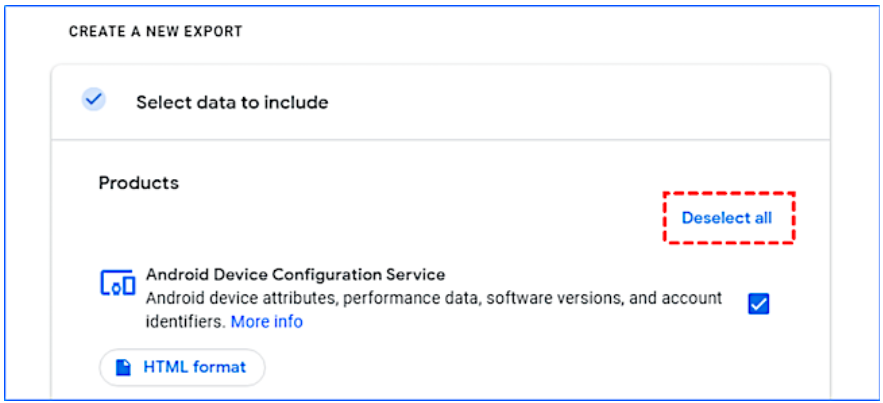Click the "performance data" phrase in description
The height and width of the screenshot is (403, 883).
(x=411, y=298)
